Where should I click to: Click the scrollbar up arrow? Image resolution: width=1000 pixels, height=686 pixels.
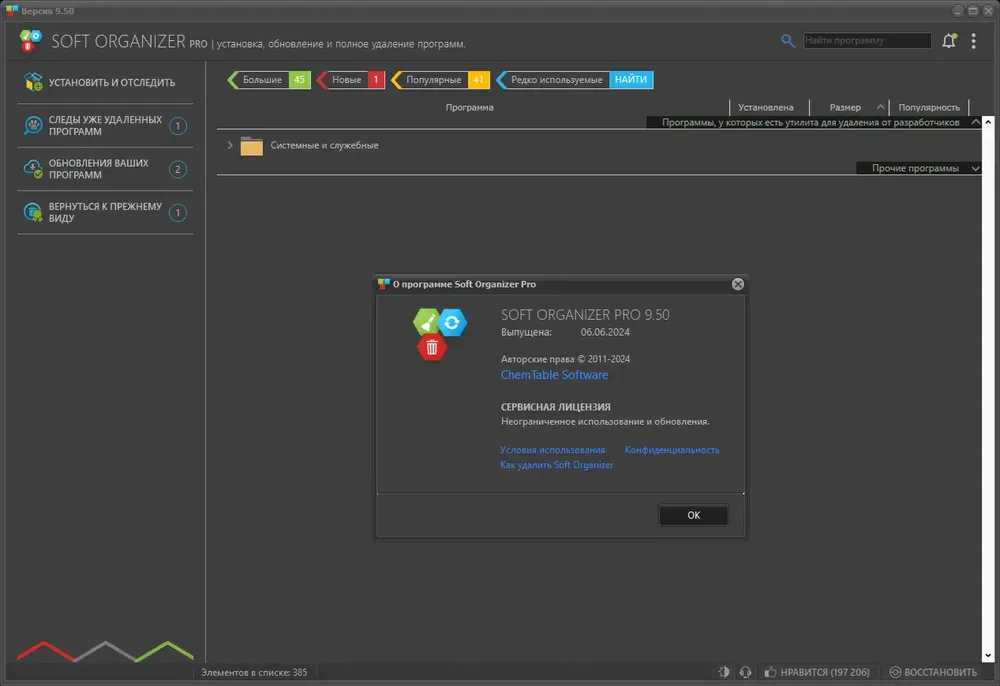[988, 121]
